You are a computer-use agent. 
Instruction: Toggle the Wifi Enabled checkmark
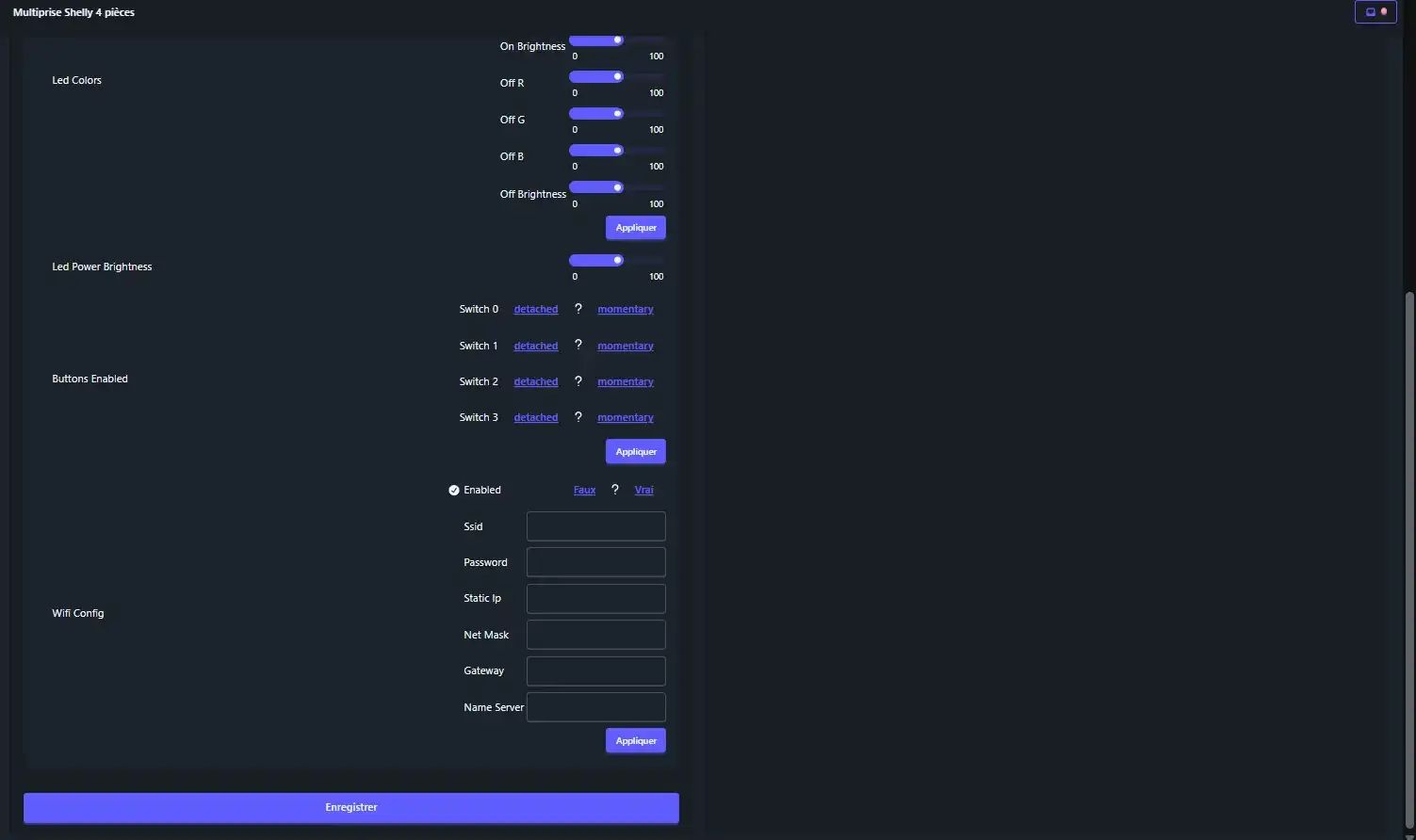(454, 491)
